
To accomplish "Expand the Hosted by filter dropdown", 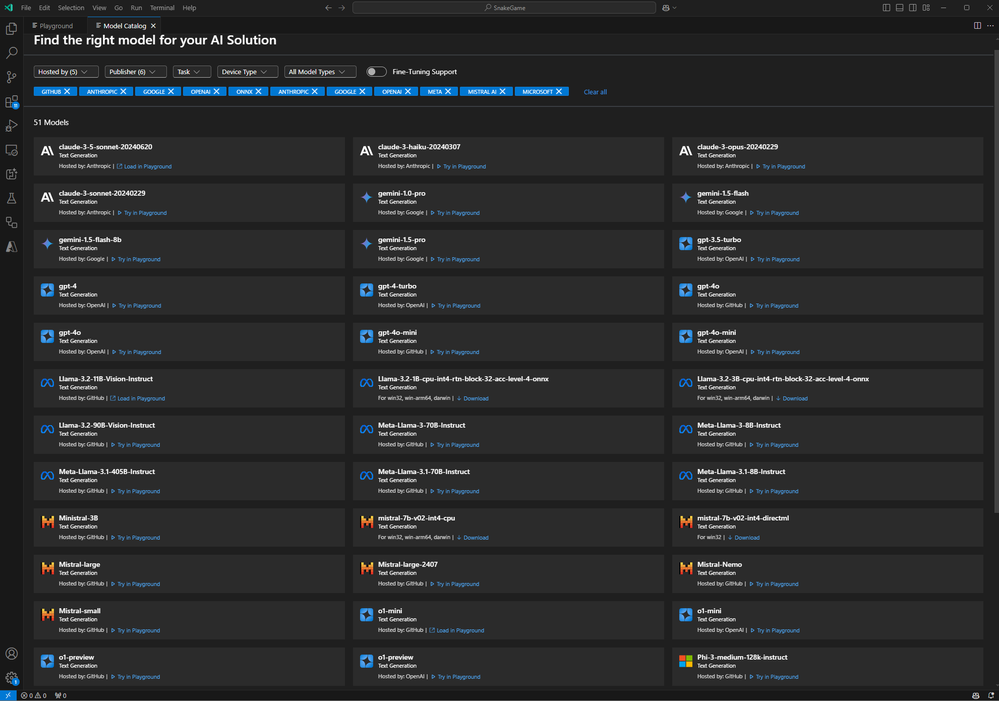I will pos(66,72).
